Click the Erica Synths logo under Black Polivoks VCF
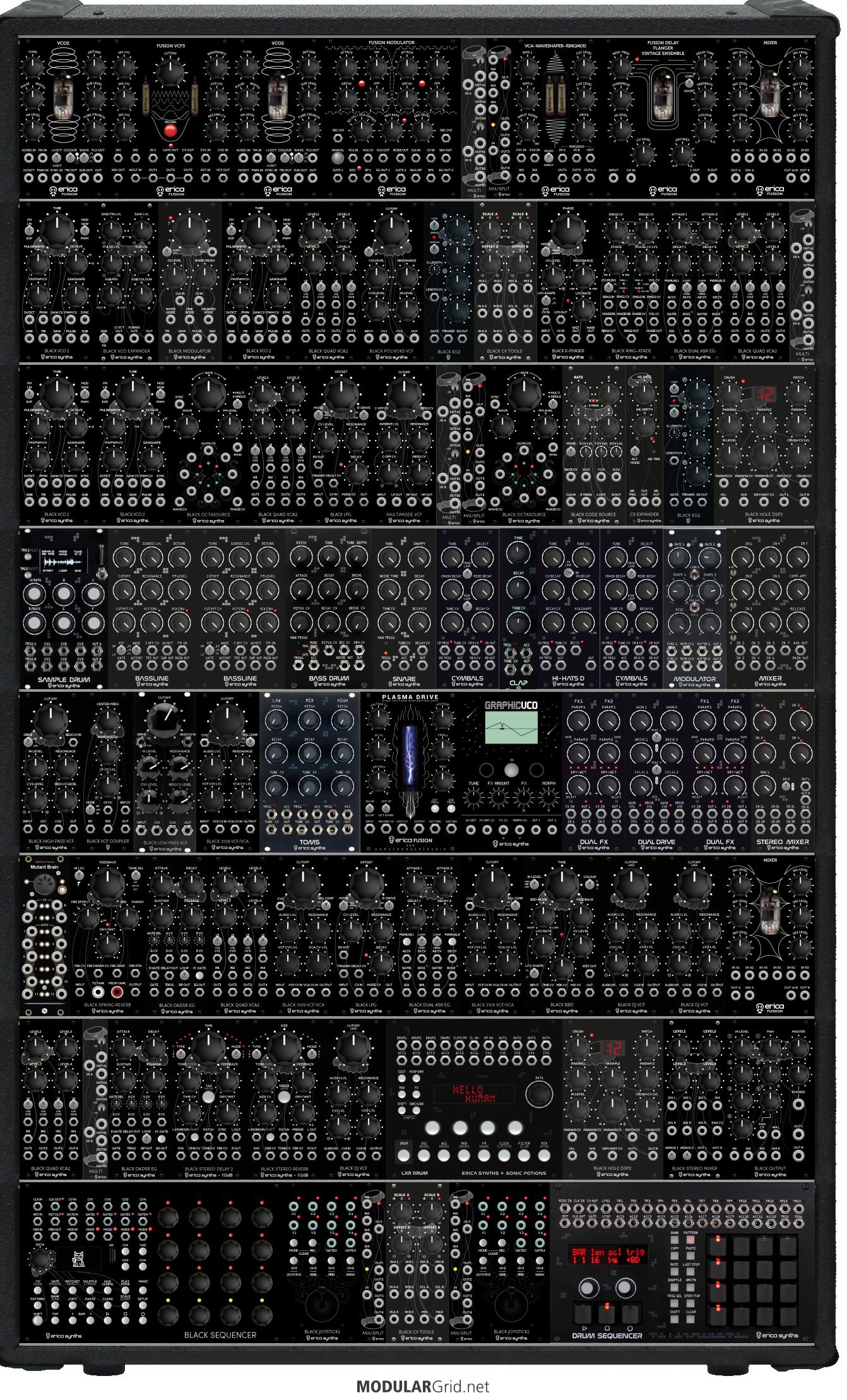Image resolution: width=847 pixels, height=1400 pixels. [x=392, y=357]
